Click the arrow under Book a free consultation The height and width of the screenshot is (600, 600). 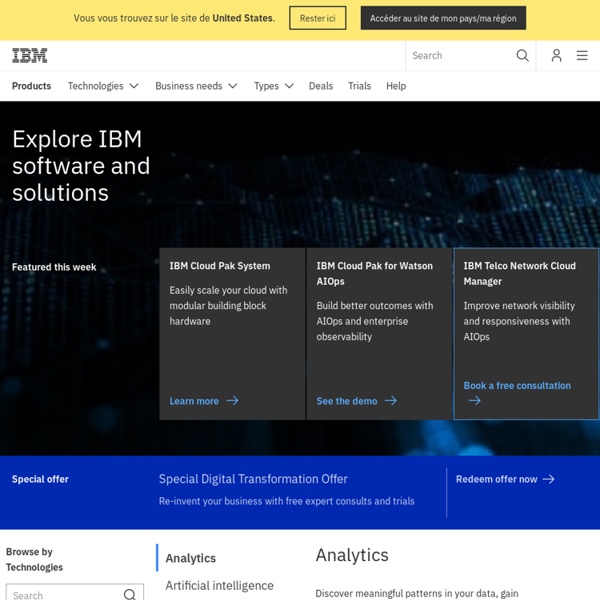click(474, 401)
